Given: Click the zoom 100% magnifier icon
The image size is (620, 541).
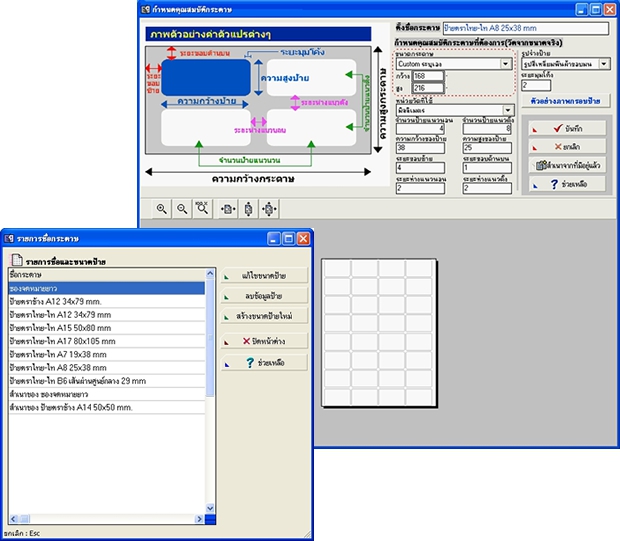Looking at the screenshot, I should point(202,208).
